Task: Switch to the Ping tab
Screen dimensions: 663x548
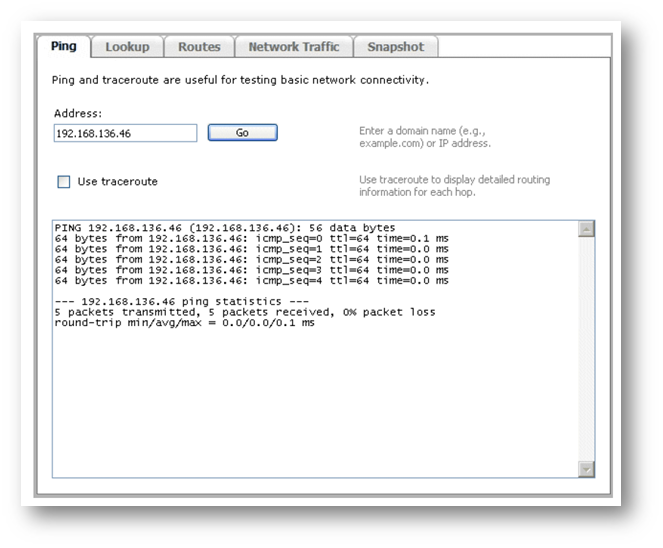Action: (x=64, y=47)
